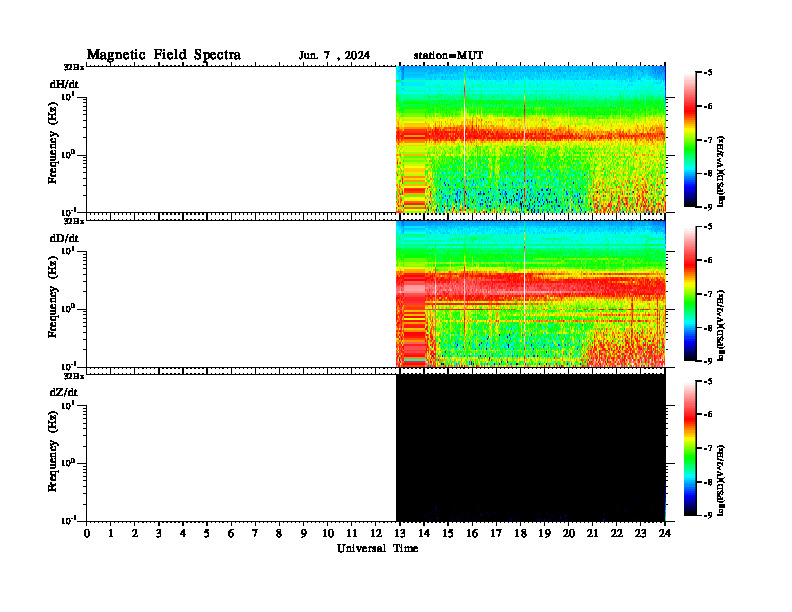Click the 10^0 frequency tick of dH/dt panel
792x612 pixels.
click(68, 155)
